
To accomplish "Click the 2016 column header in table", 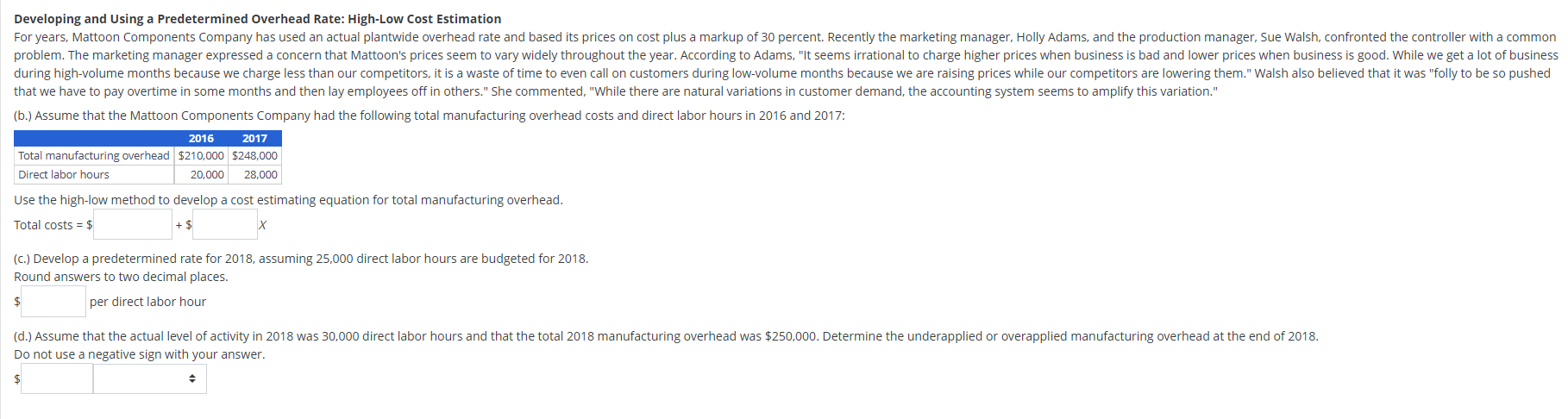I will click(x=201, y=138).
